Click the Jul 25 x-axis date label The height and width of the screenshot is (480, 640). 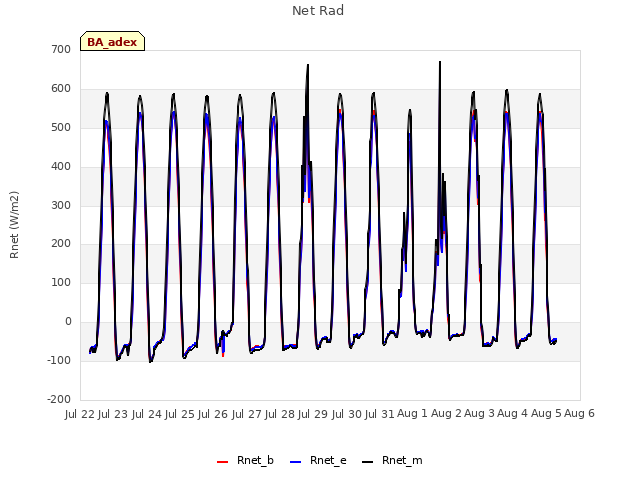tap(180, 414)
